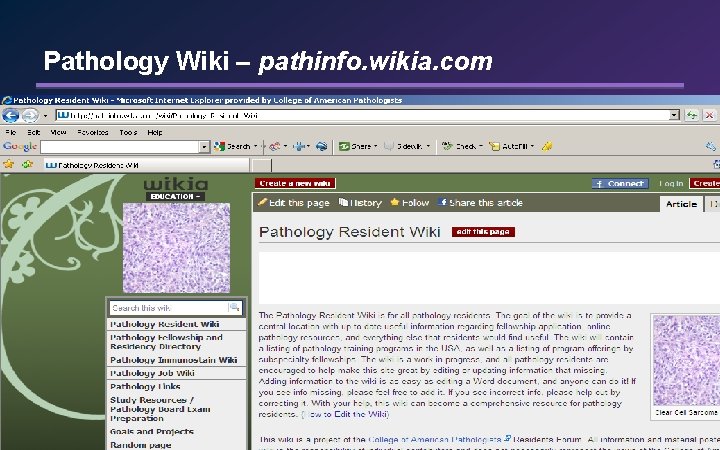Click the Stop loading X icon
The image size is (720, 450).
(x=709, y=115)
